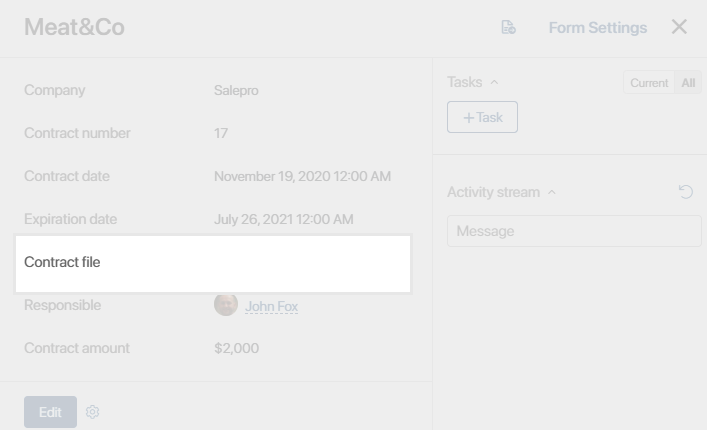Collapse the Activity stream chevron
Viewport: 707px width, 430px height.
[551, 192]
